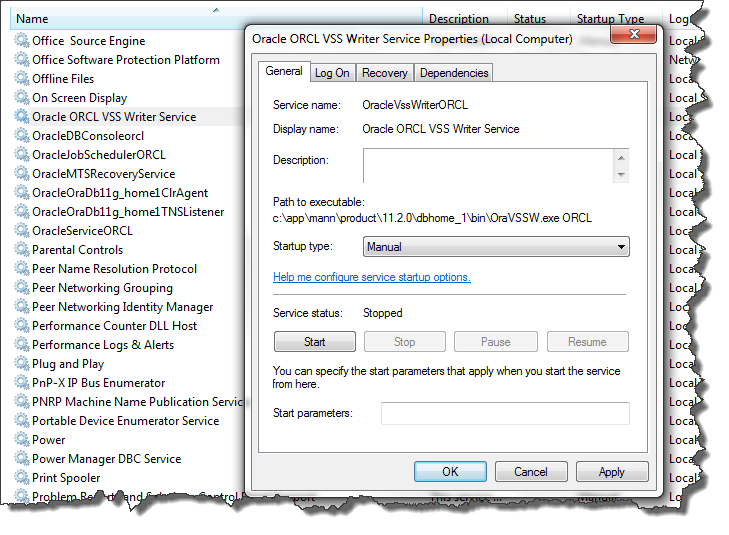Click the OK button
Screen dimensions: 729x535
[450, 472]
